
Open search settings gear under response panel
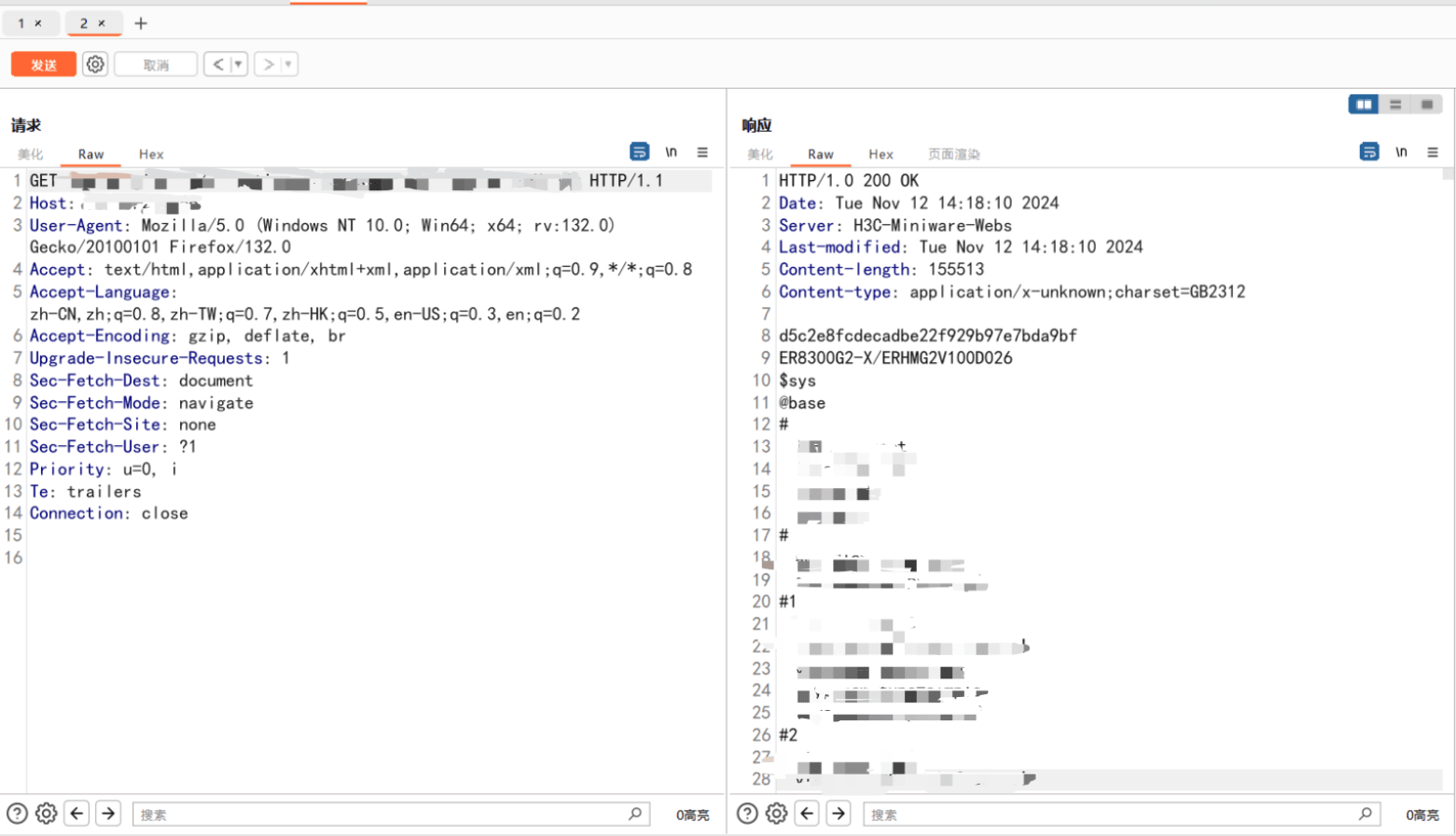pos(776,814)
